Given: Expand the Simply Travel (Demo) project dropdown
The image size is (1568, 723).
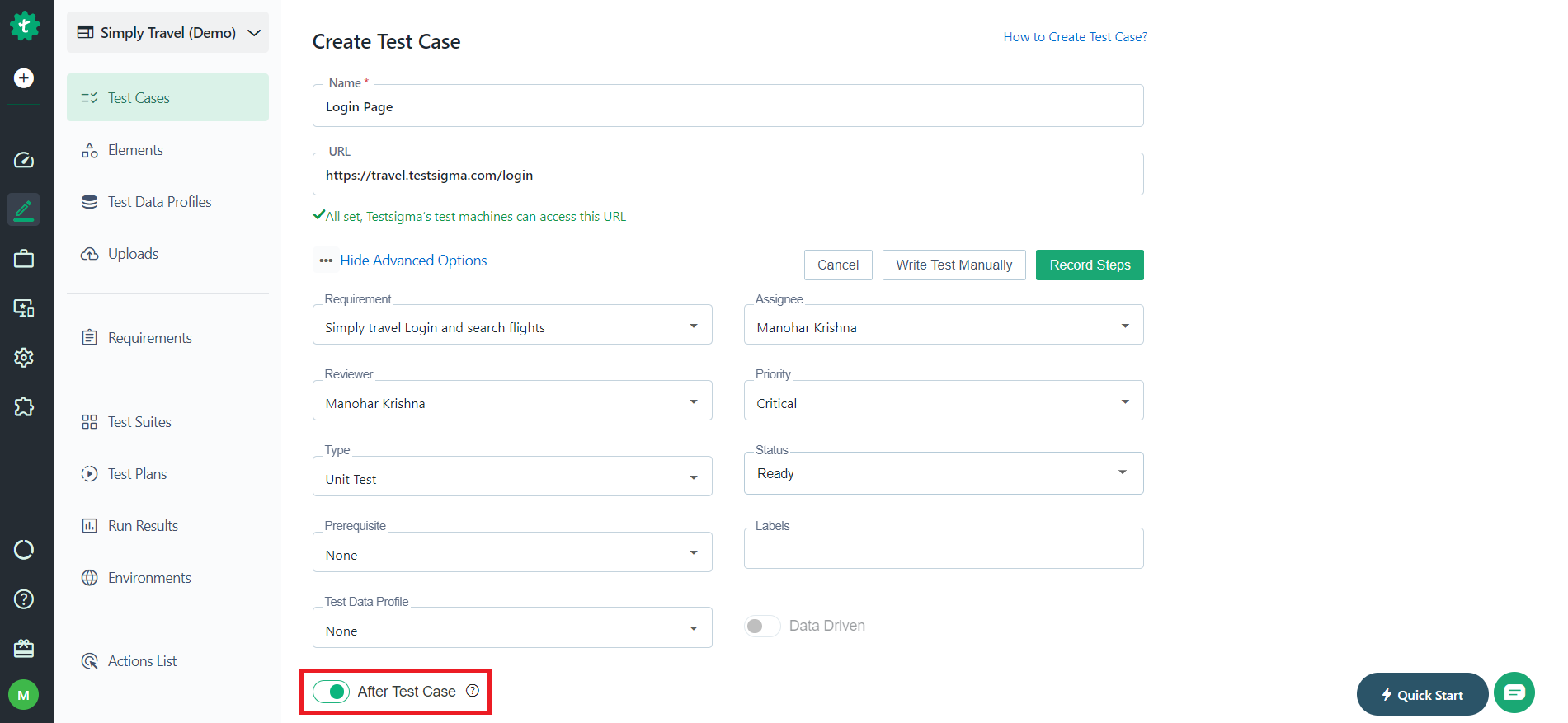Looking at the screenshot, I should click(x=167, y=32).
